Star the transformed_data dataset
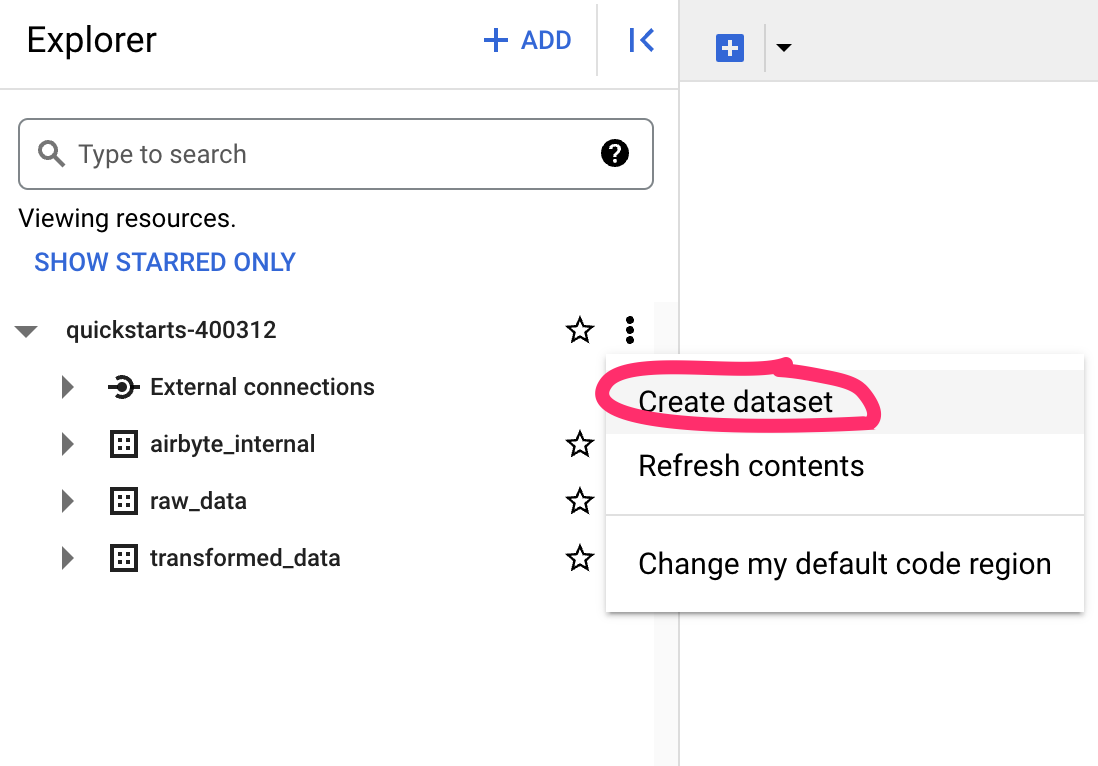This screenshot has height=766, width=1098. point(580,558)
